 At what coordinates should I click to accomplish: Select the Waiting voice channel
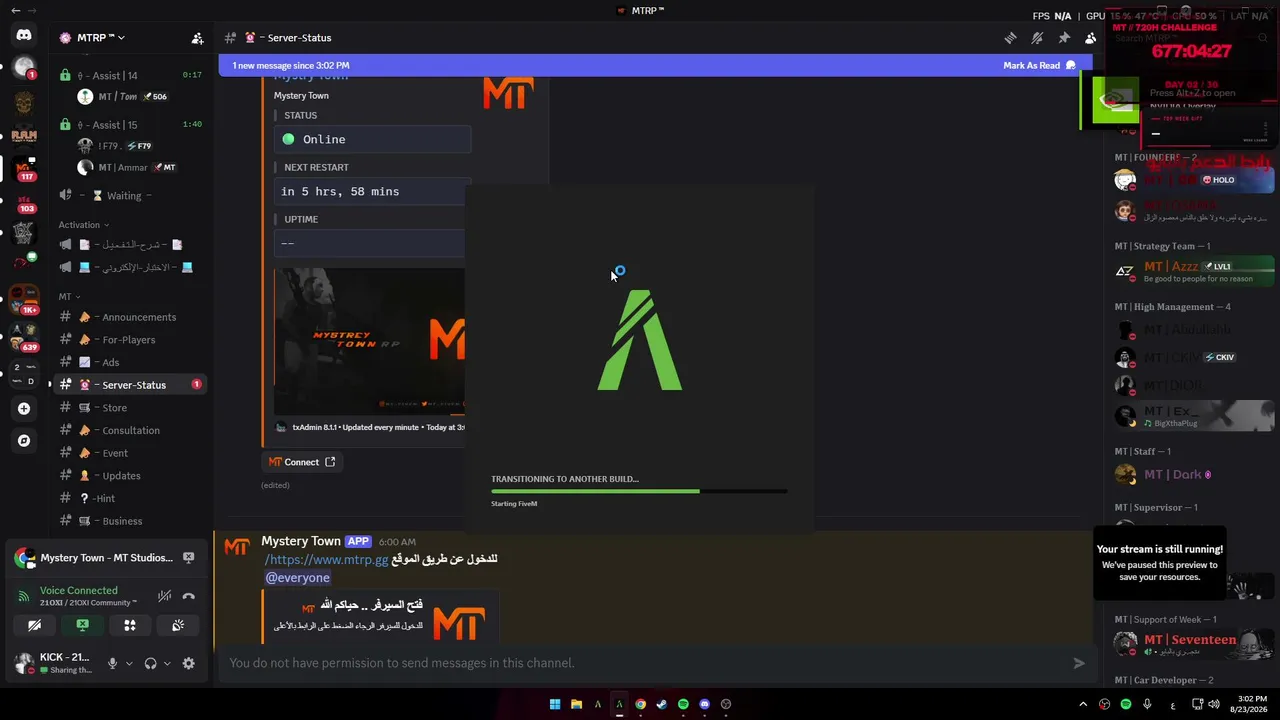pyautogui.click(x=130, y=196)
